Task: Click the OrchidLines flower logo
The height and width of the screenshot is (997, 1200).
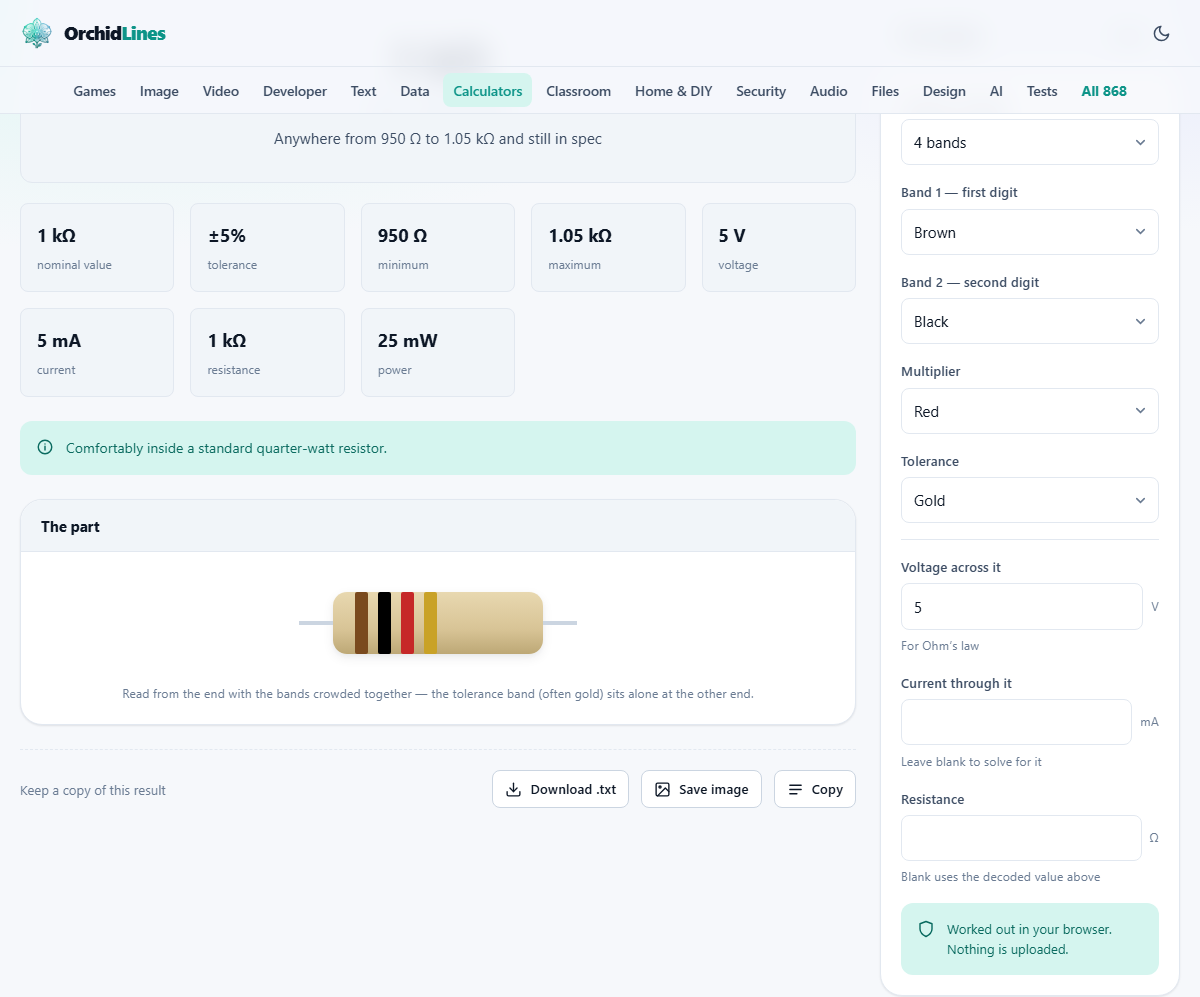Action: pos(37,33)
